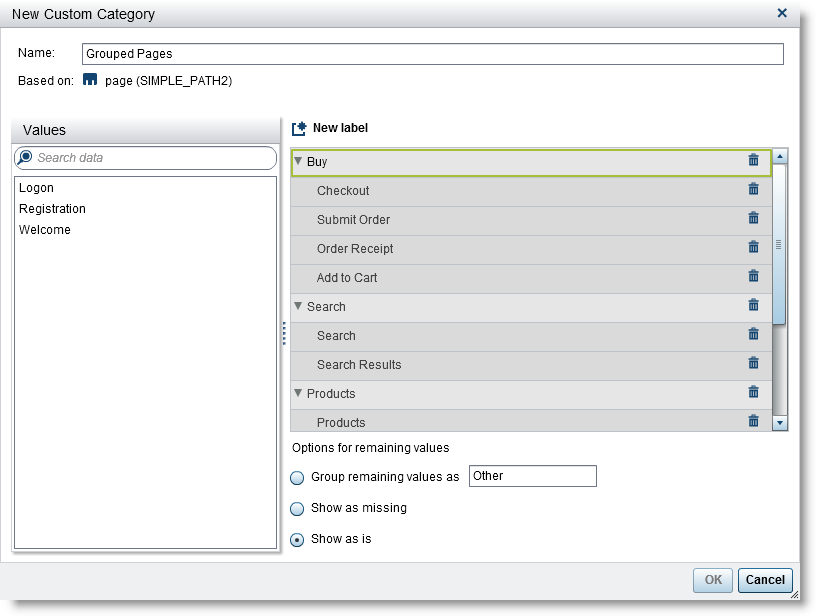Screen dimensions: 816x616
Task: Collapse the Buy group
Action: coord(298,161)
